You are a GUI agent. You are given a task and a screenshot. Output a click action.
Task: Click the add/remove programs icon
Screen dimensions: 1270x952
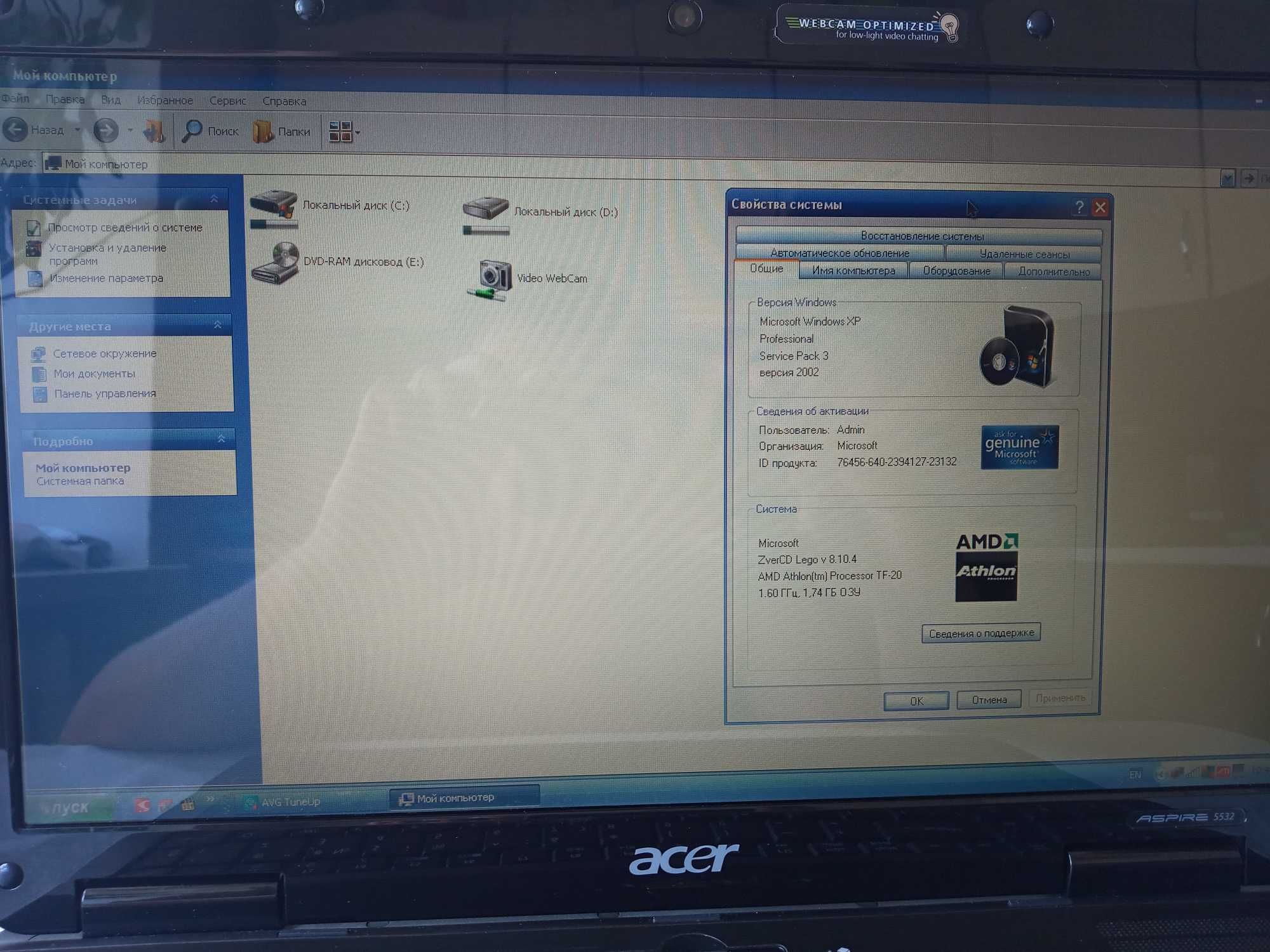click(34, 249)
